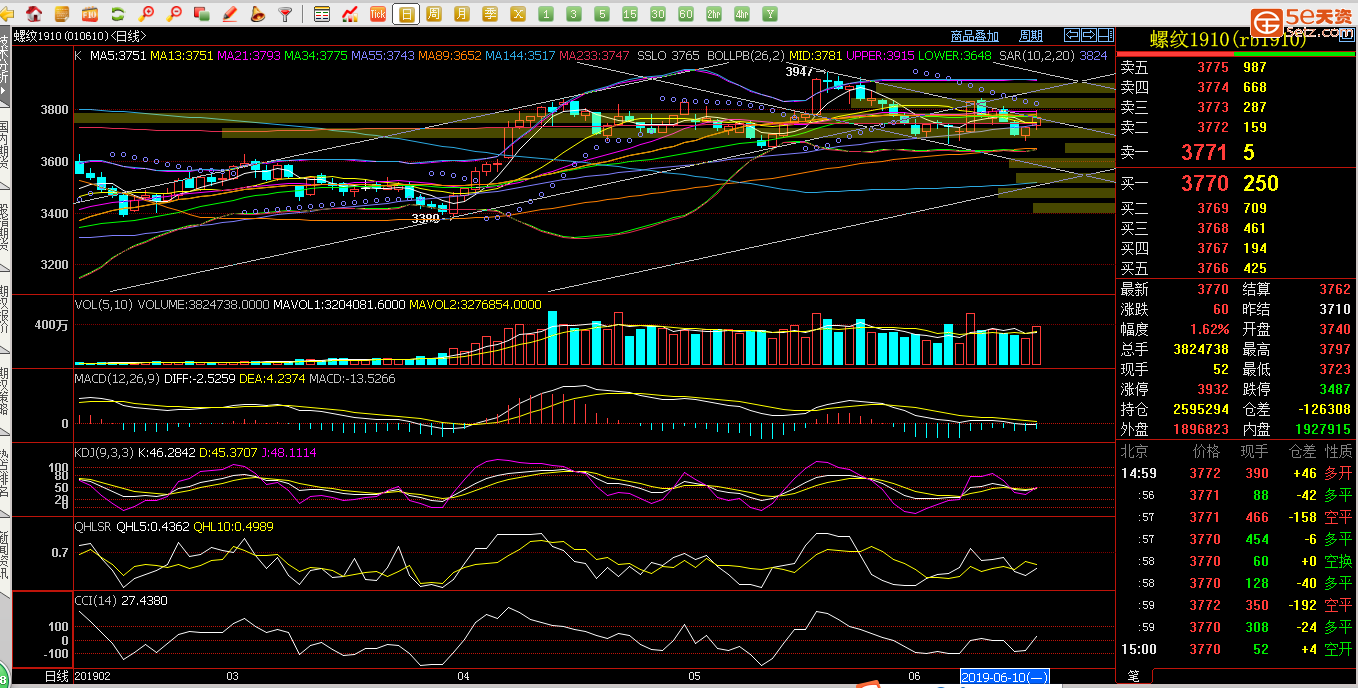Click the 买一 price 3770

(1204, 183)
